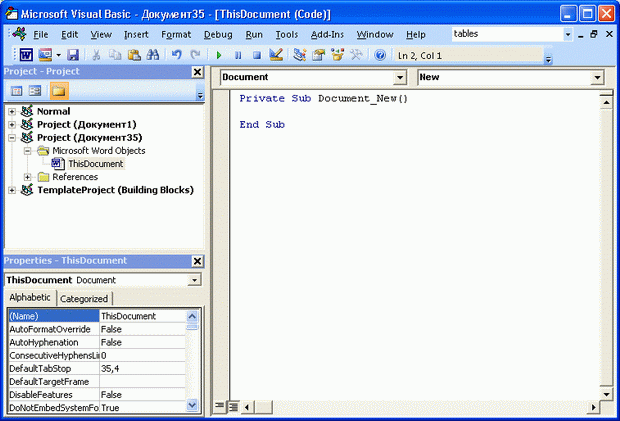This screenshot has height=421, width=620.
Task: Open Visual Basic Help icon
Action: pos(380,55)
